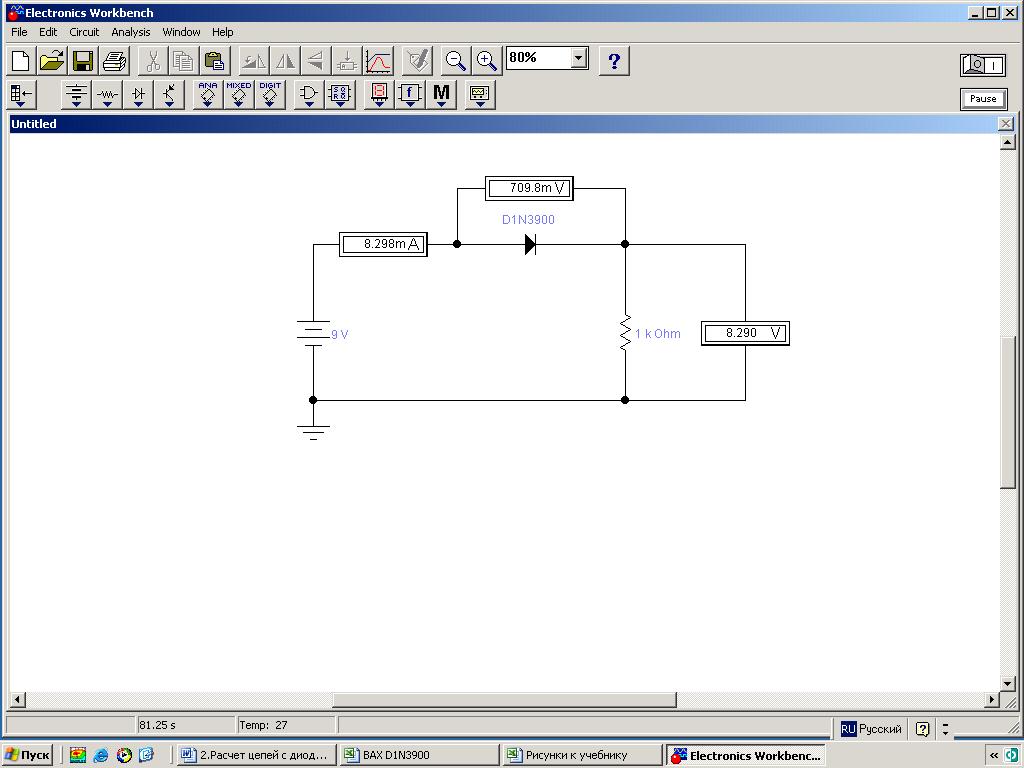Paste from clipboard into circuit
The height and width of the screenshot is (768, 1024).
pyautogui.click(x=215, y=61)
